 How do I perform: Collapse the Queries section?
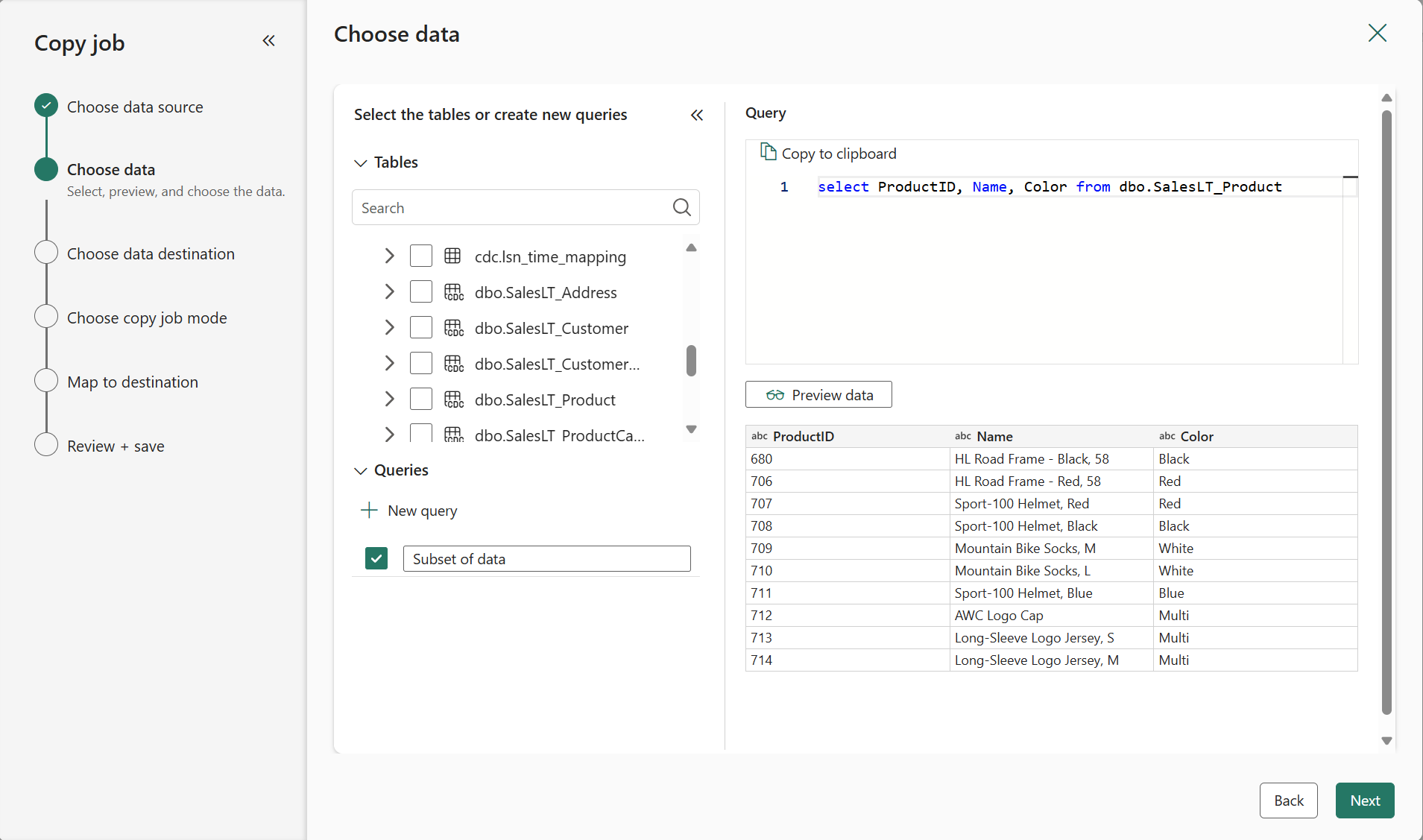point(361,470)
